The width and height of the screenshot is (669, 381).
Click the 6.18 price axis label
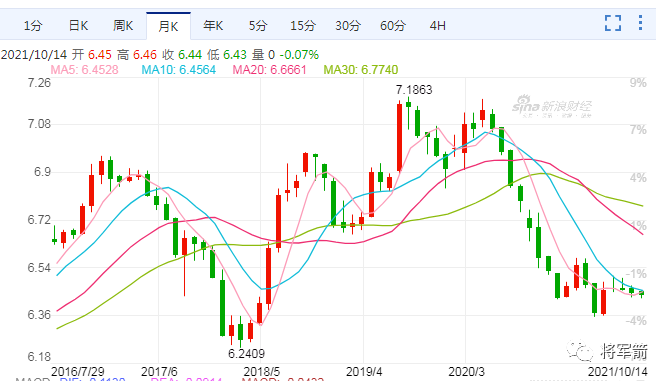[39, 356]
